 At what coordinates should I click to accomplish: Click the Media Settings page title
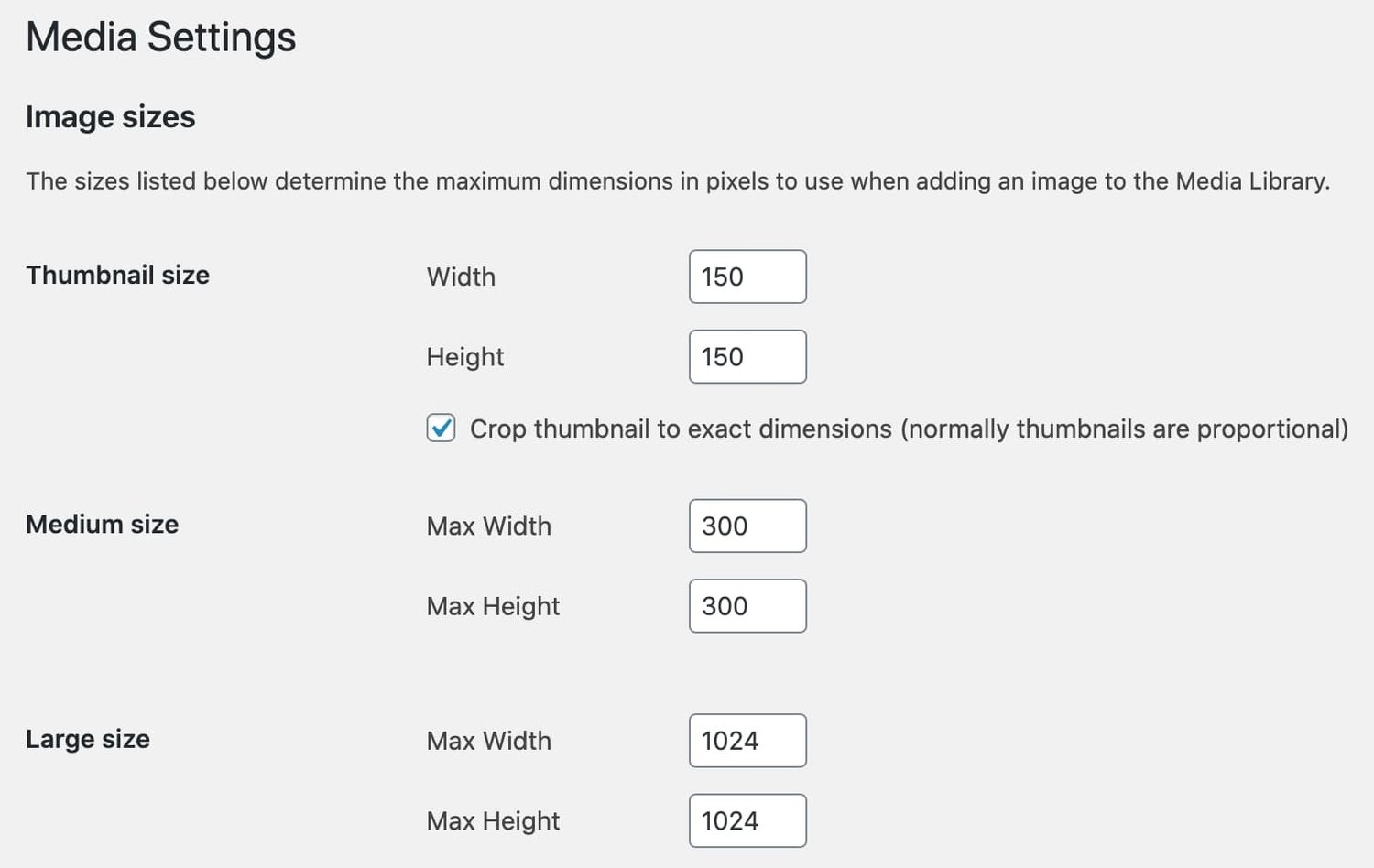point(160,38)
